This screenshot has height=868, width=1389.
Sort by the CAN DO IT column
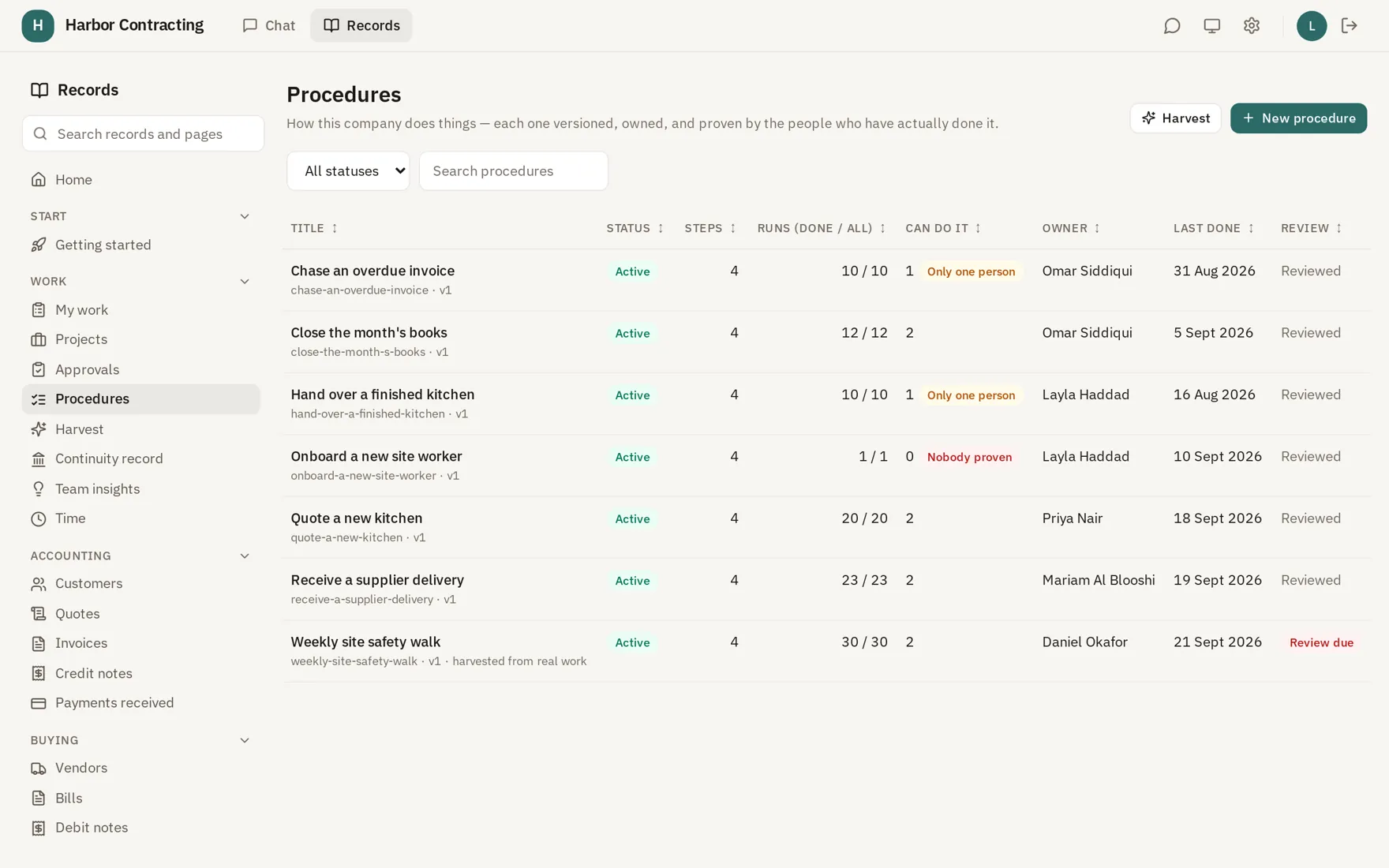click(x=943, y=228)
